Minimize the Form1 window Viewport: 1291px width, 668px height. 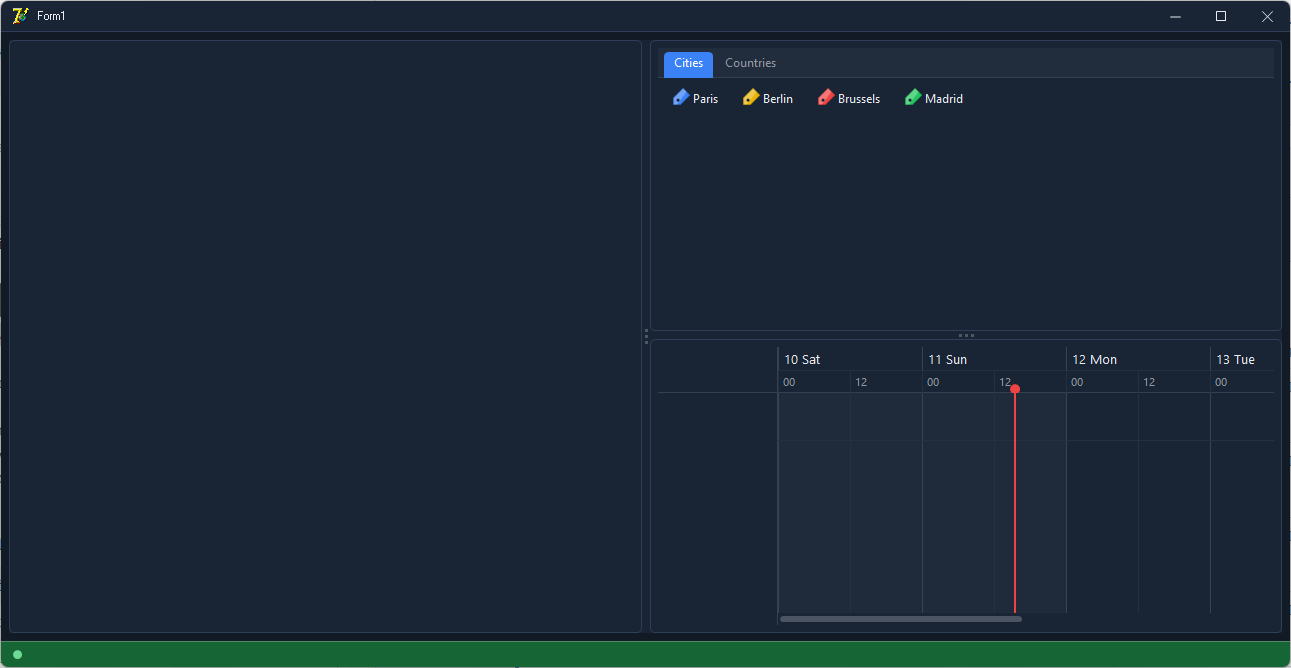click(x=1175, y=17)
